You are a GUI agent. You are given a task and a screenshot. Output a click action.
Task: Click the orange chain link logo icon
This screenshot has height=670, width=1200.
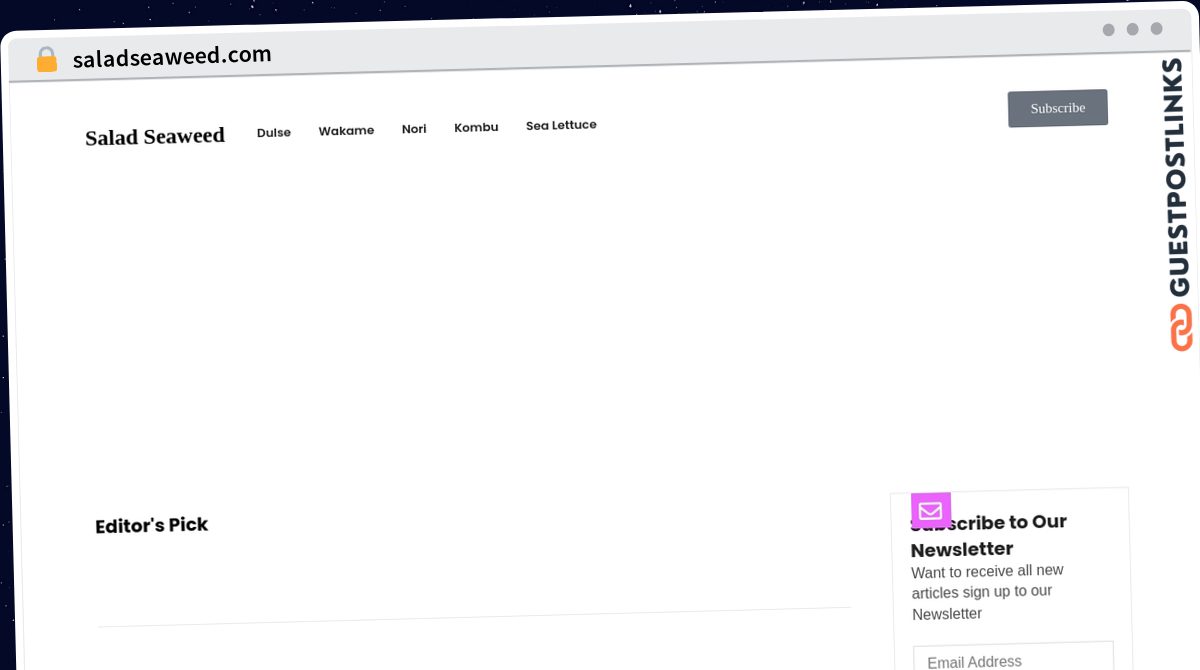click(x=1181, y=327)
